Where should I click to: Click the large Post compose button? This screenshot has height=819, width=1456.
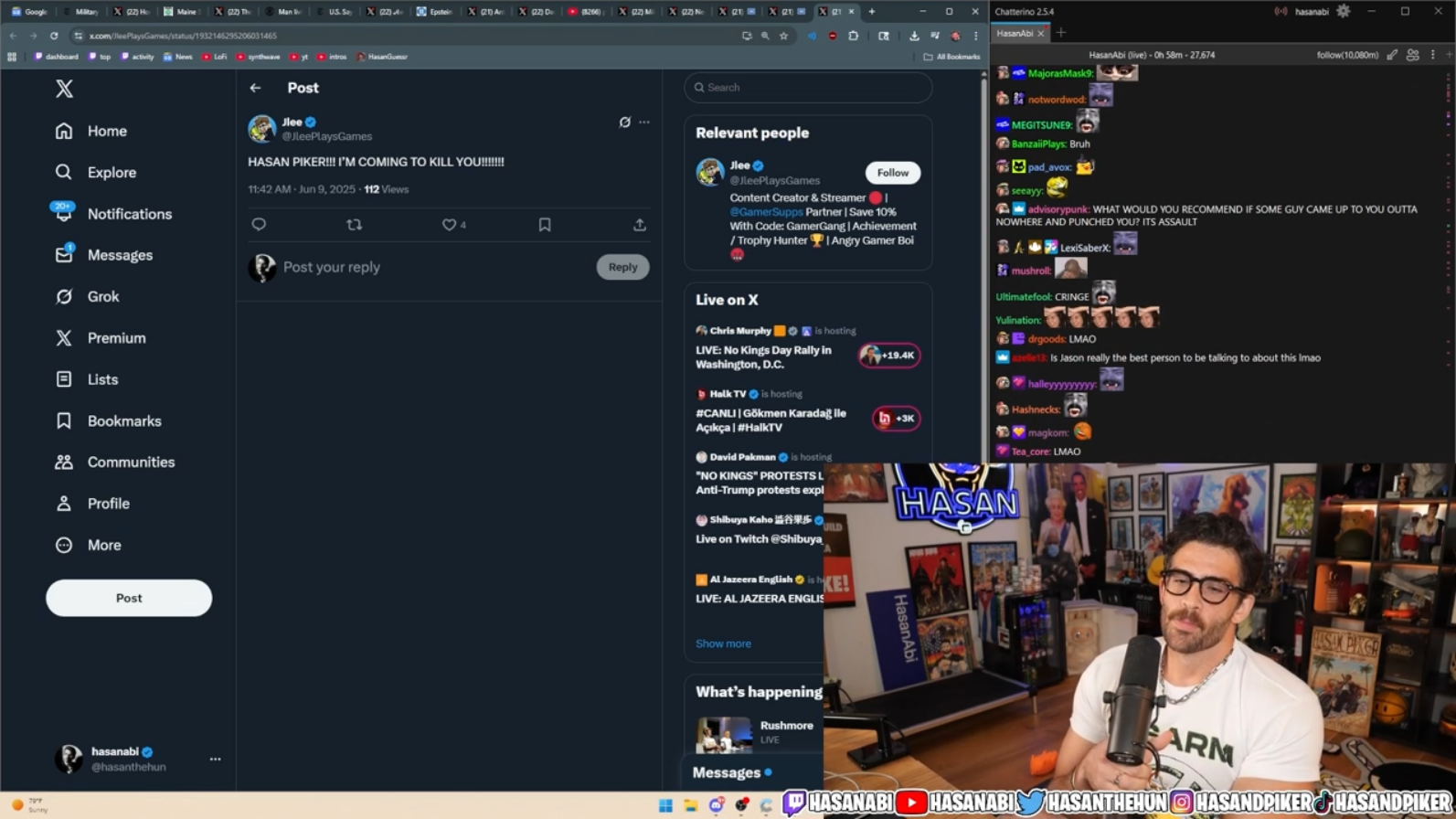click(x=129, y=598)
